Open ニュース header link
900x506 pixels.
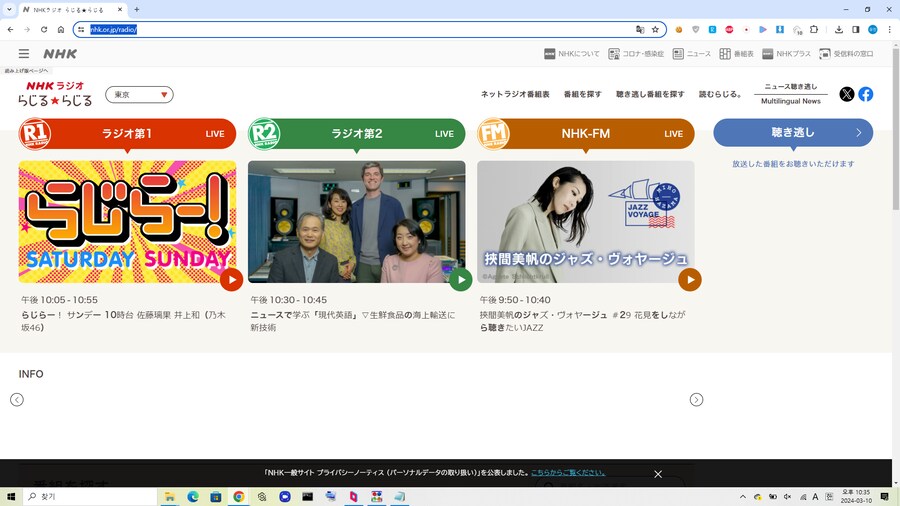(692, 53)
